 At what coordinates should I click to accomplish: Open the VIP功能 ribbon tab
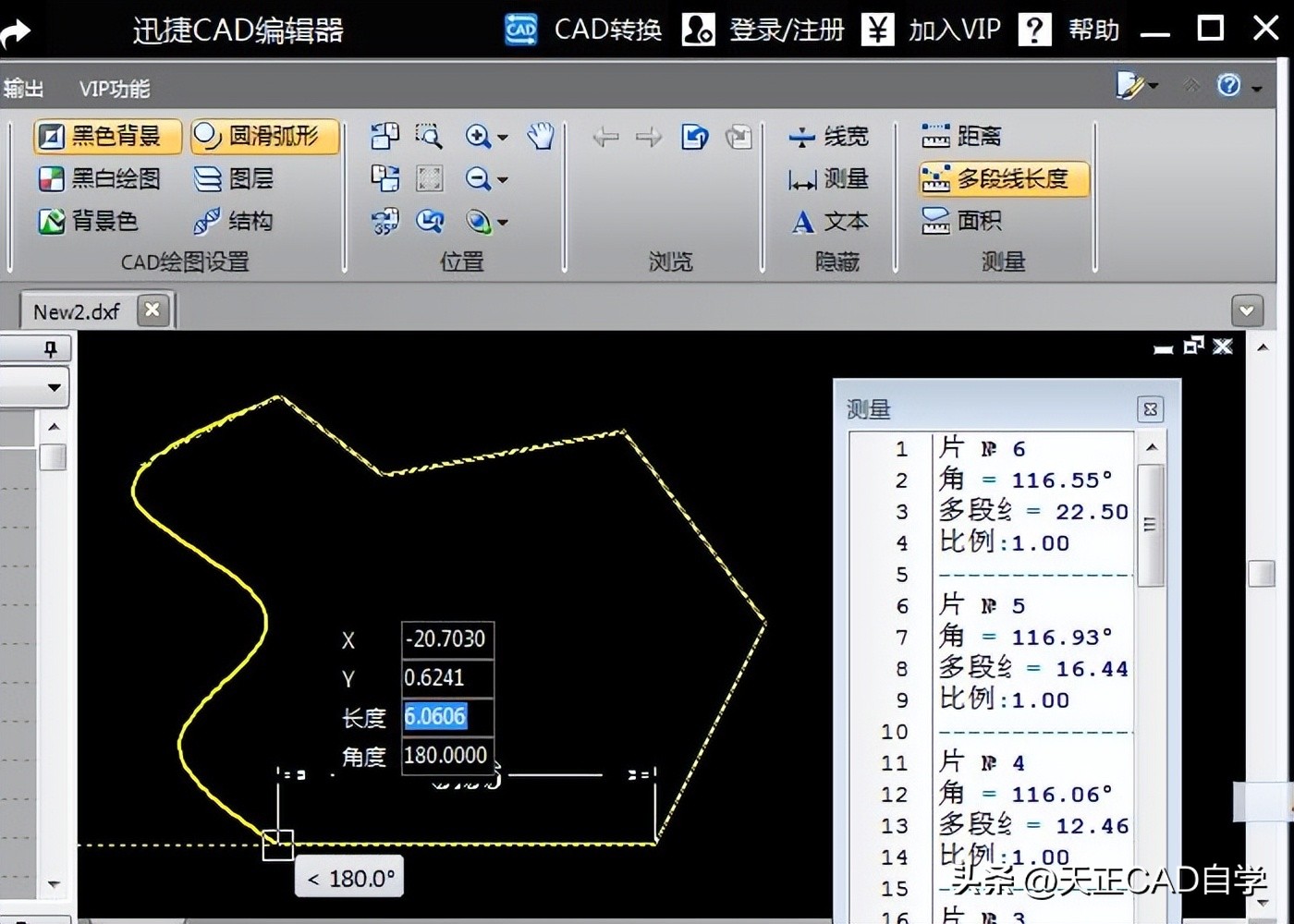click(x=114, y=89)
